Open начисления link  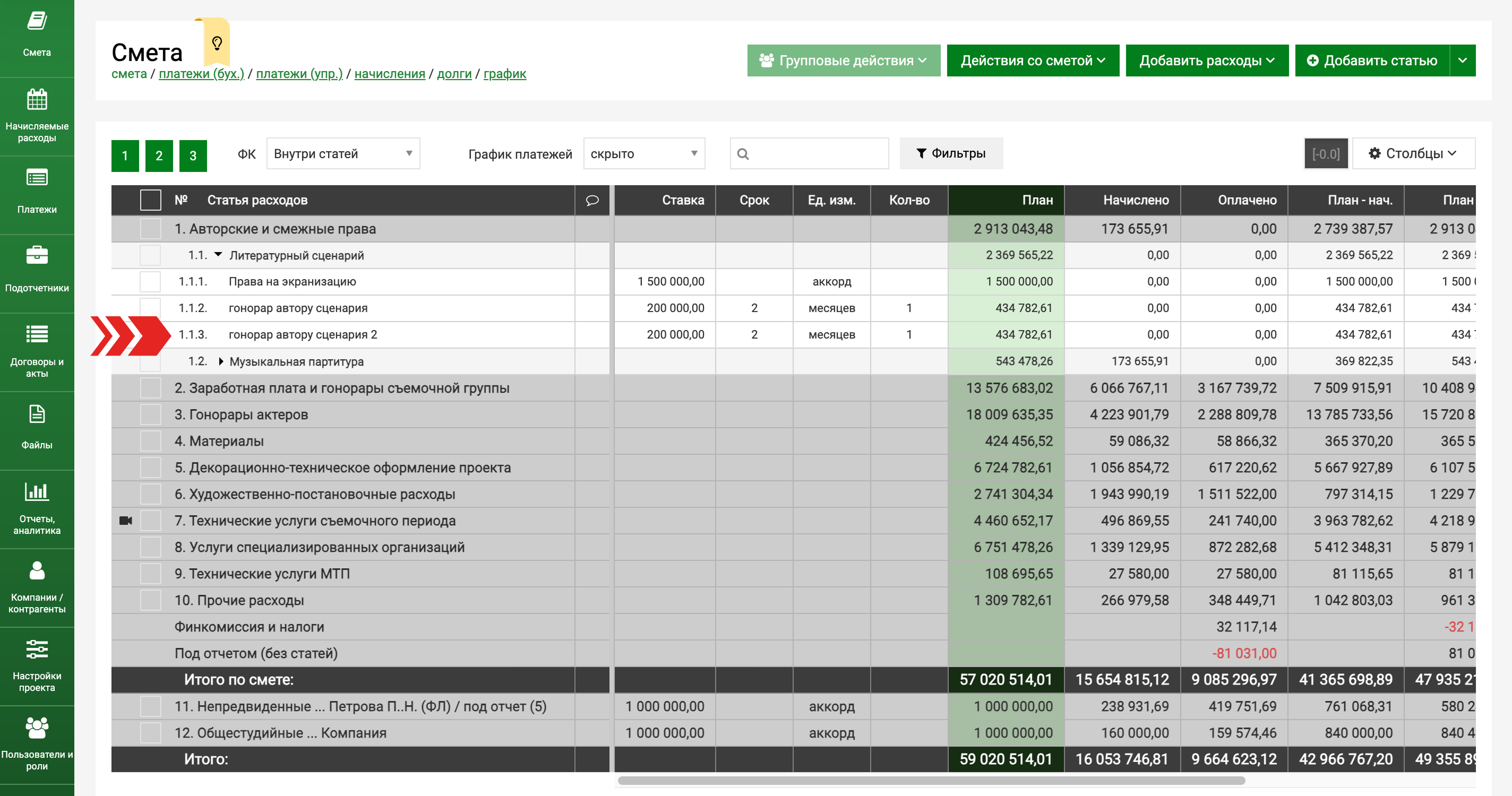390,74
